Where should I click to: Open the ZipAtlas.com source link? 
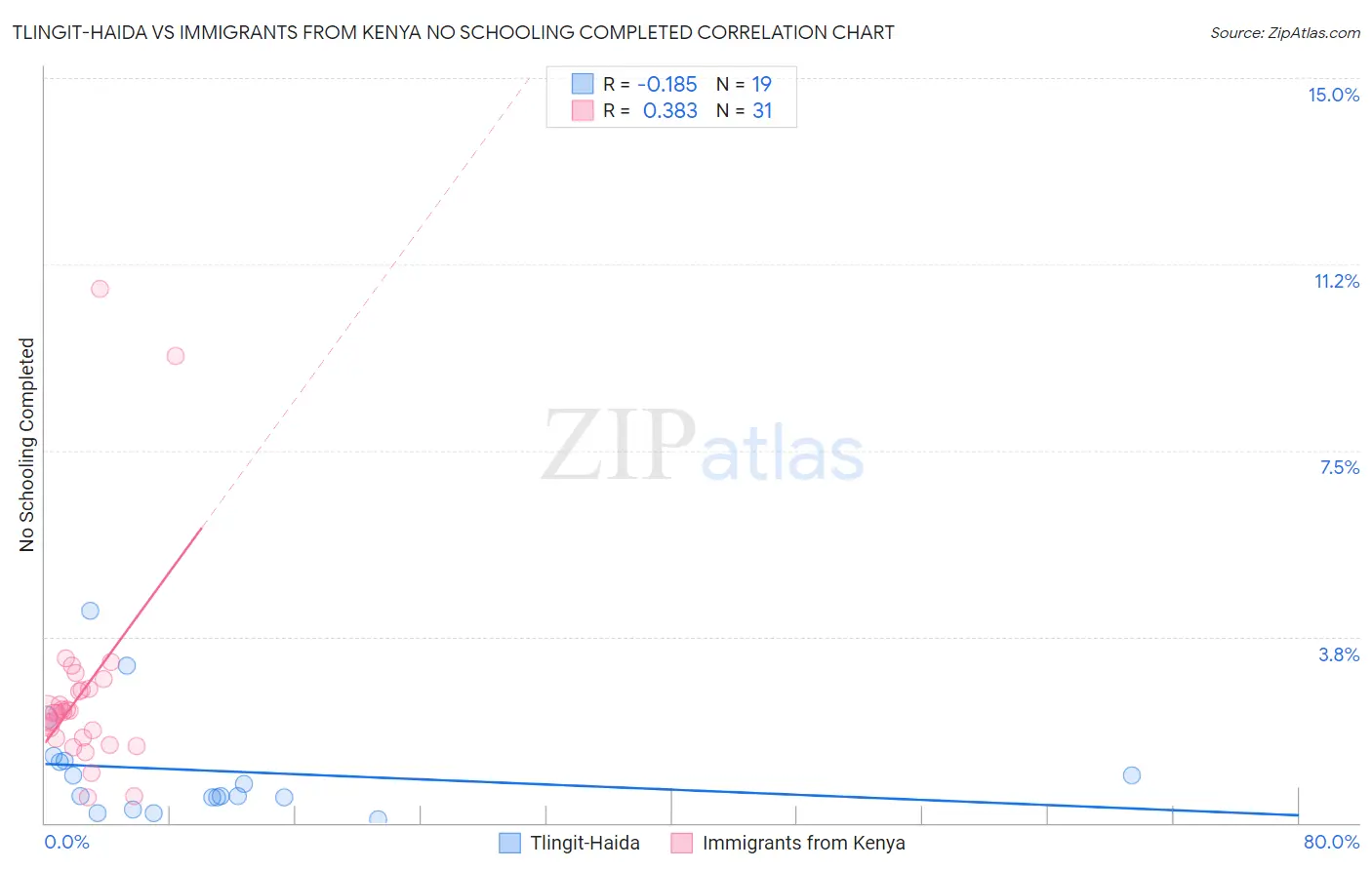coord(1285,32)
